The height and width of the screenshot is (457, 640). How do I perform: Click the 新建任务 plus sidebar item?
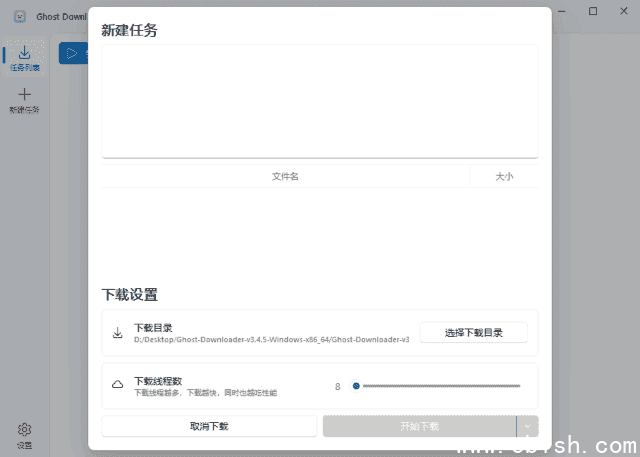pyautogui.click(x=24, y=100)
